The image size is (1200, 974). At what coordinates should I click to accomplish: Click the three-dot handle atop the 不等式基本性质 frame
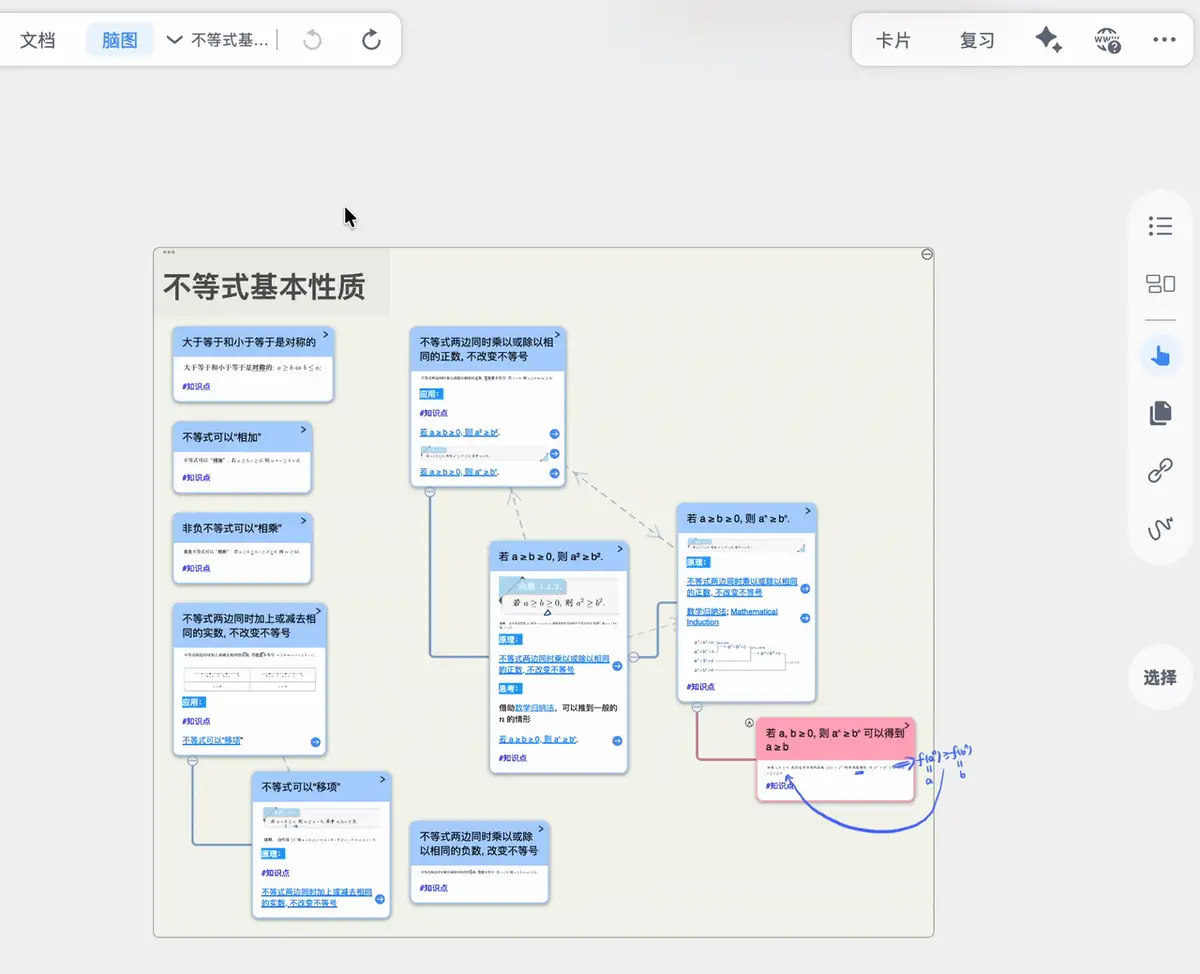[x=168, y=252]
